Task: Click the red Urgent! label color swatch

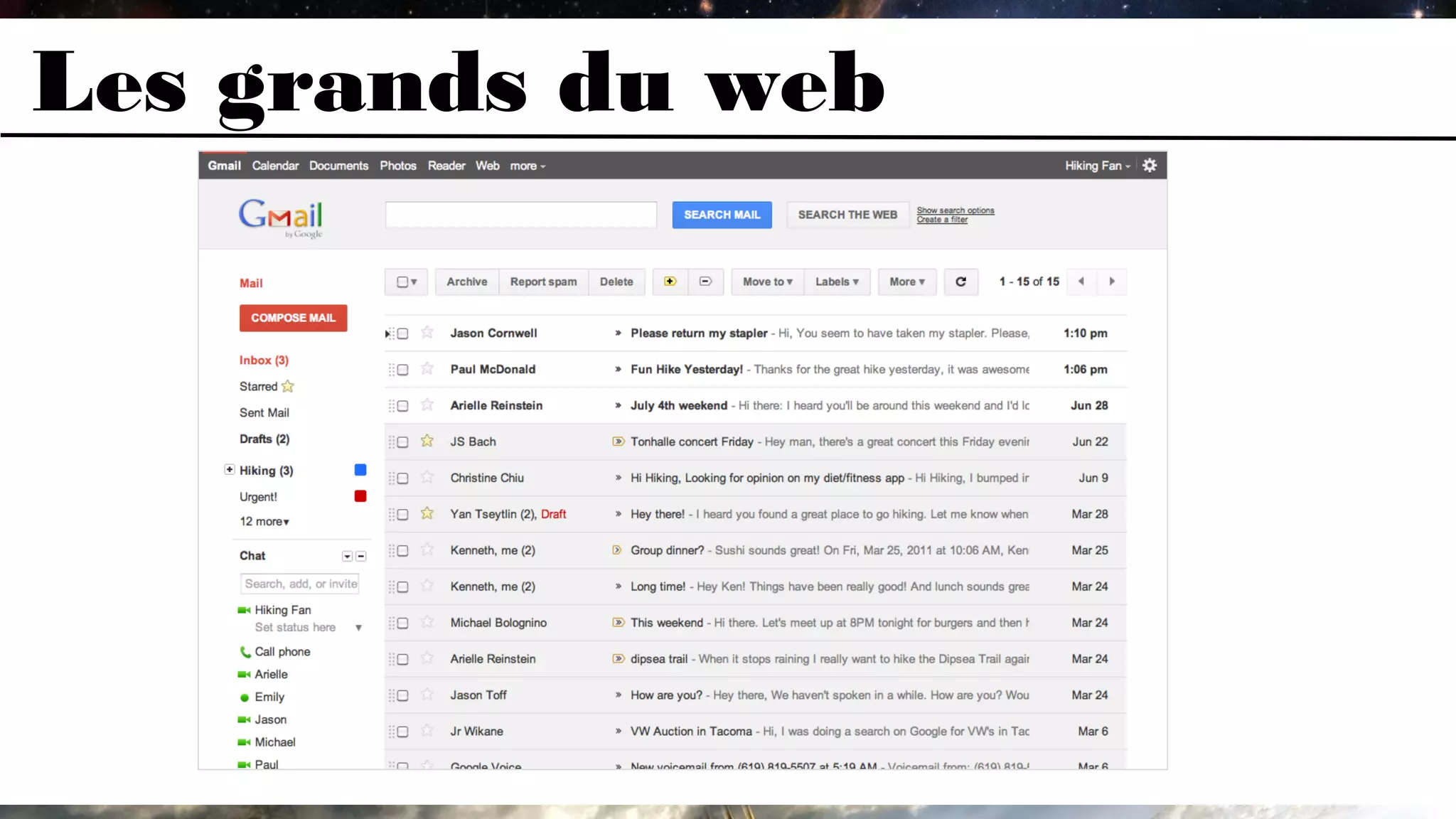Action: pyautogui.click(x=360, y=496)
